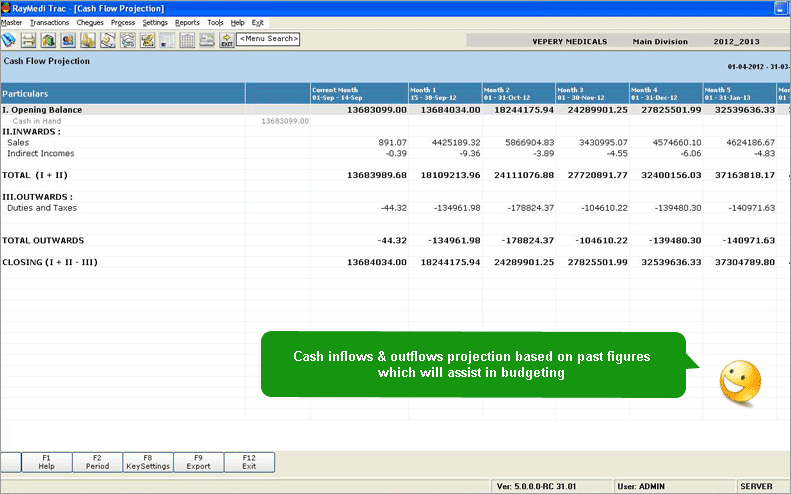
Task: Click the F1 Help button
Action: (x=46, y=462)
